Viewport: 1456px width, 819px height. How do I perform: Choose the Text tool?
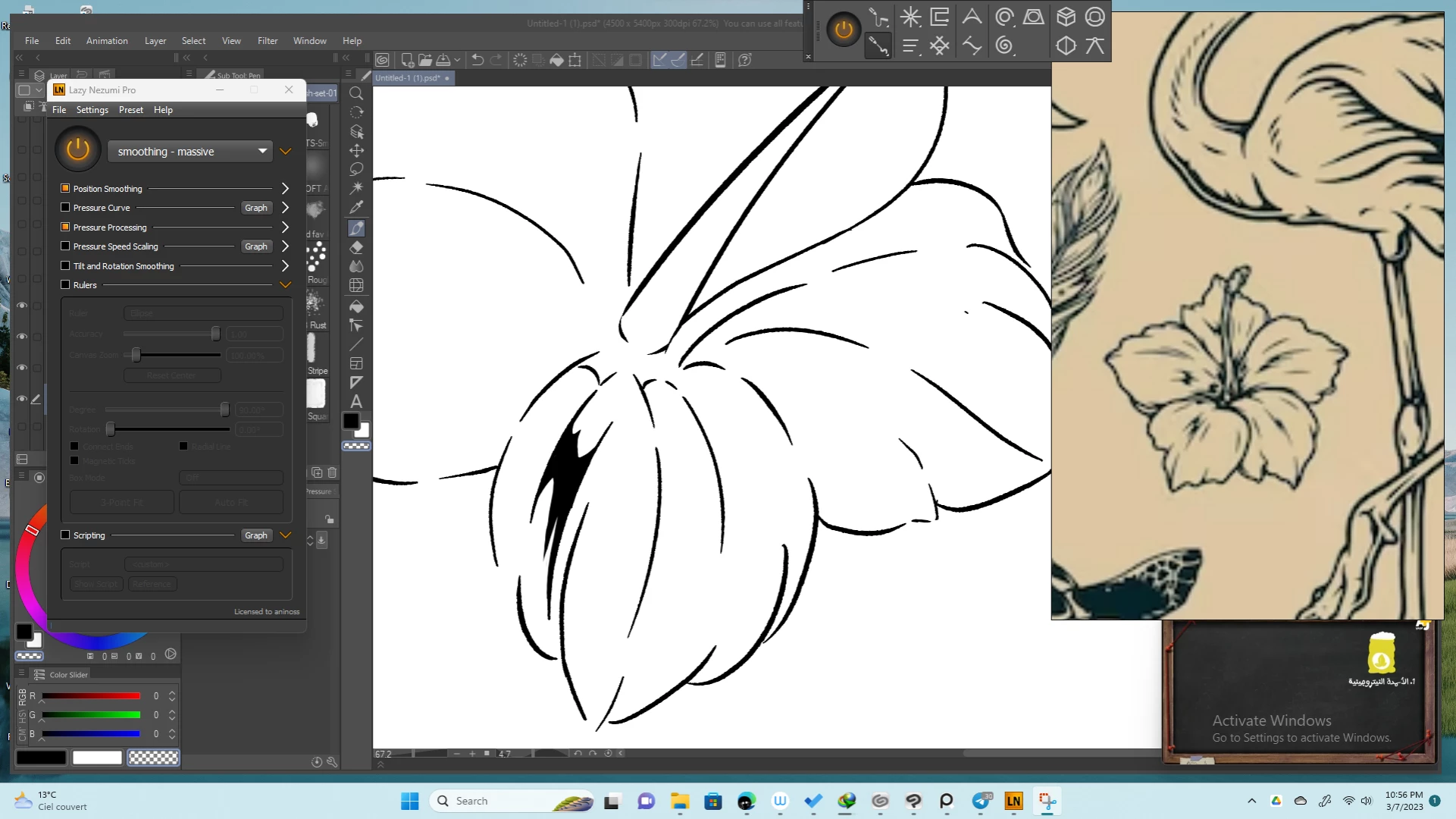click(356, 401)
